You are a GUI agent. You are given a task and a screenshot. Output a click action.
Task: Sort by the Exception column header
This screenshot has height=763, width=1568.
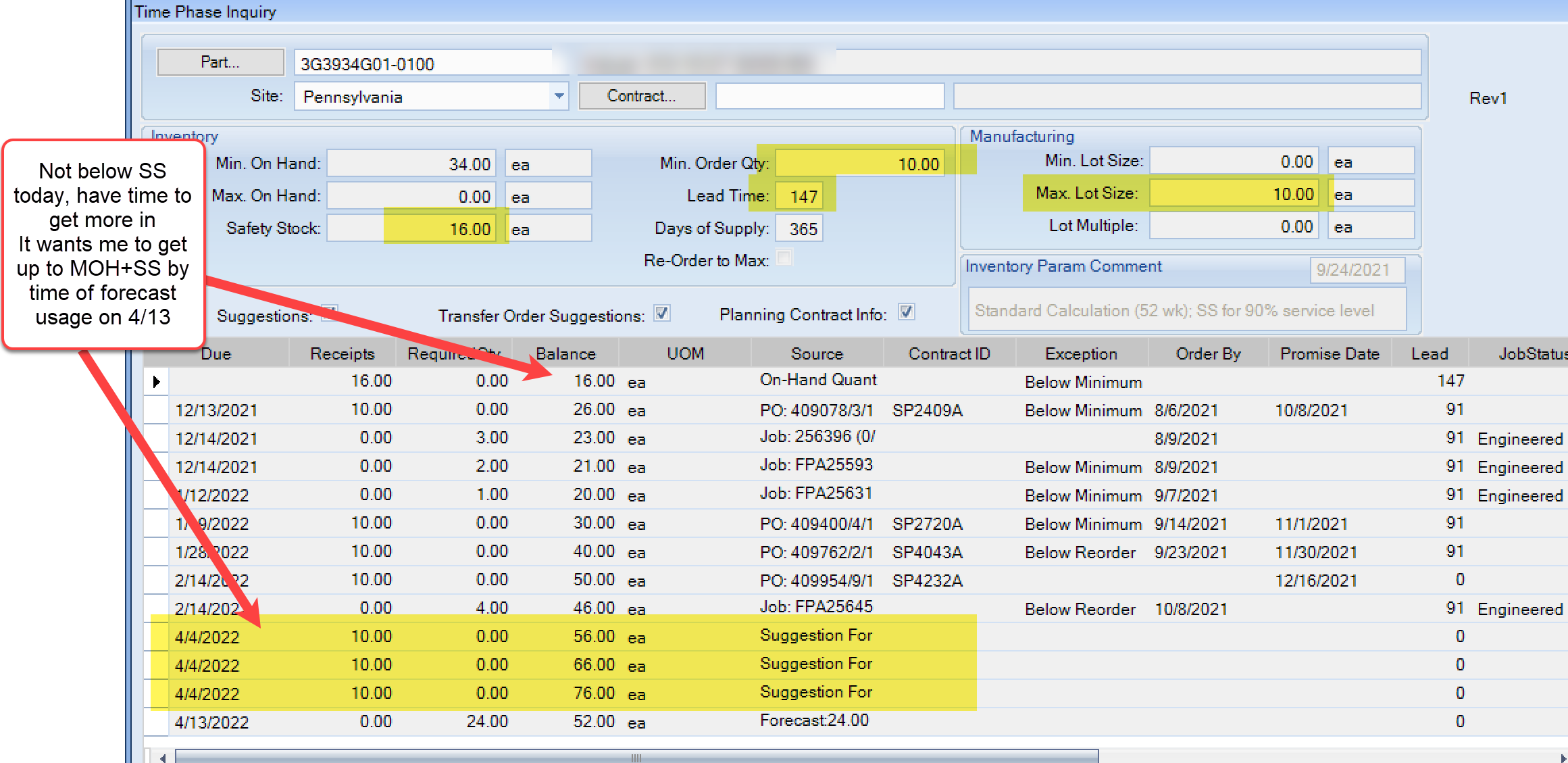coord(1082,353)
